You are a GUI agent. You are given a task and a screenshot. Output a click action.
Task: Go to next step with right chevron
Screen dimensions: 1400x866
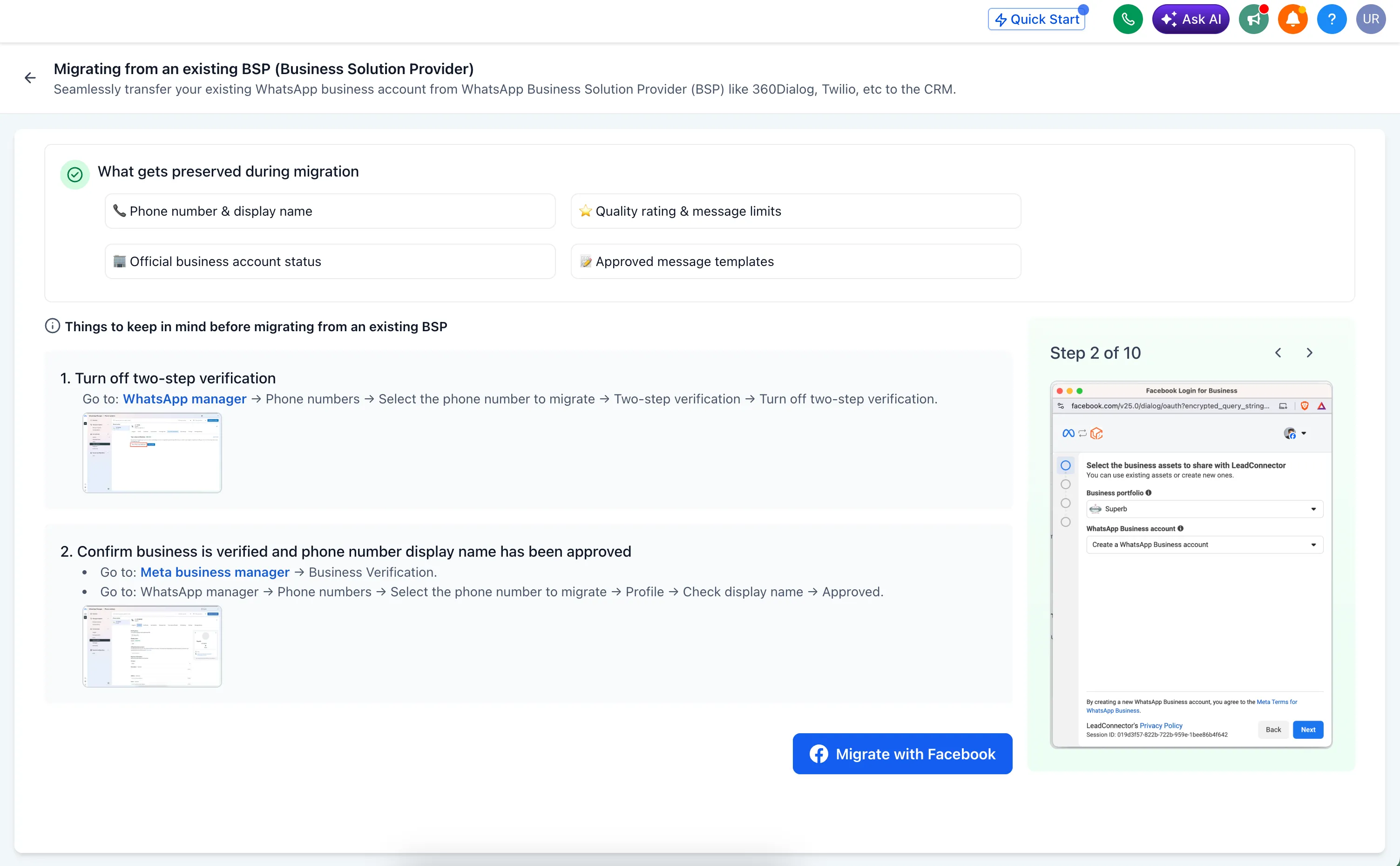pyautogui.click(x=1309, y=353)
